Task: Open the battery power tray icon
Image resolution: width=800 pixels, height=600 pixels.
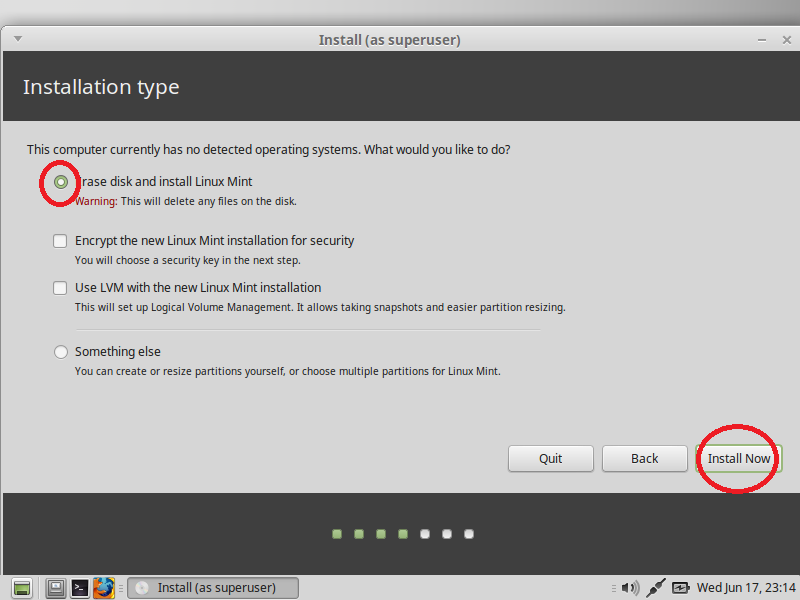Action: coord(681,588)
